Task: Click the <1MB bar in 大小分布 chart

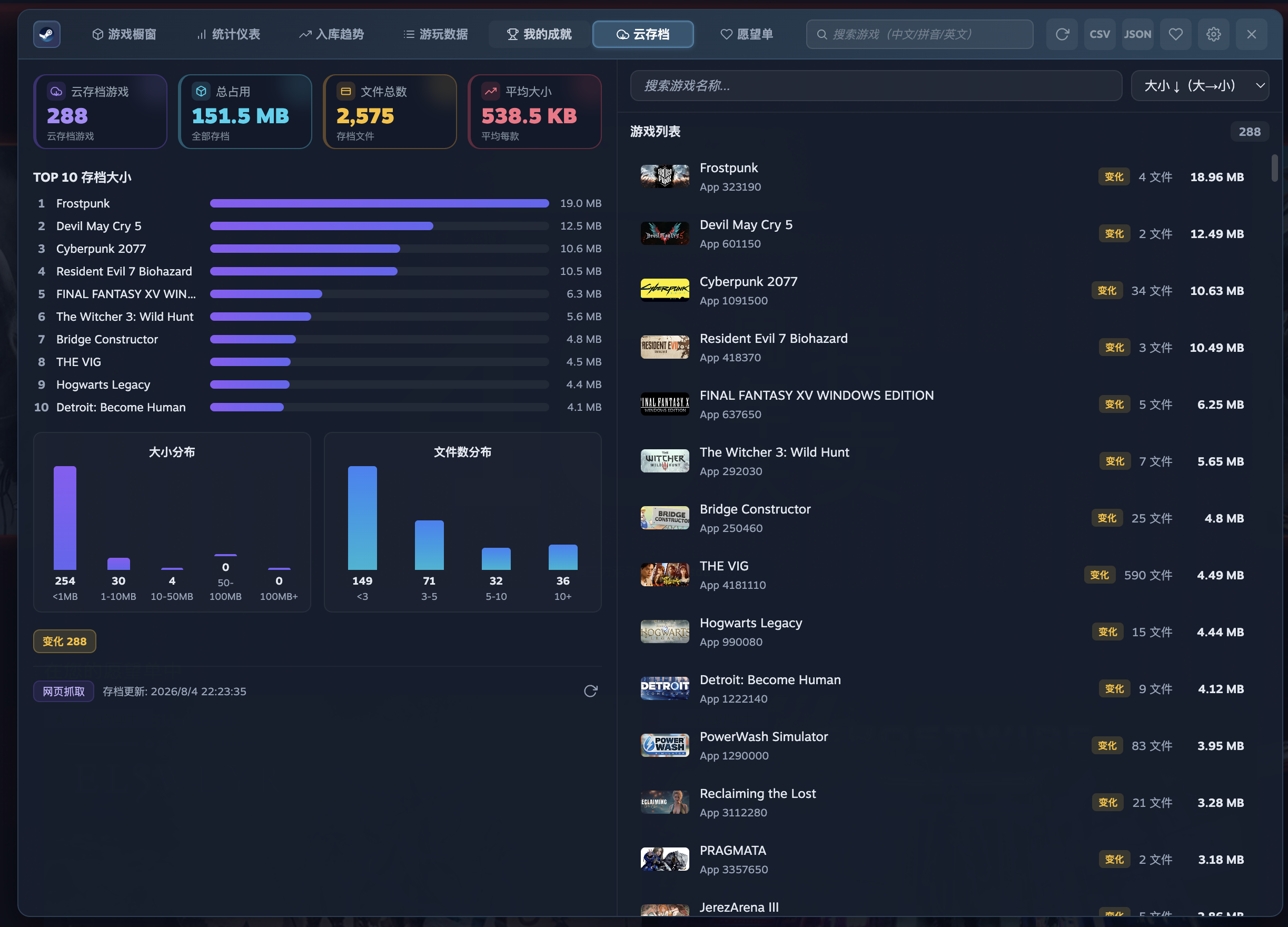Action: 65,517
